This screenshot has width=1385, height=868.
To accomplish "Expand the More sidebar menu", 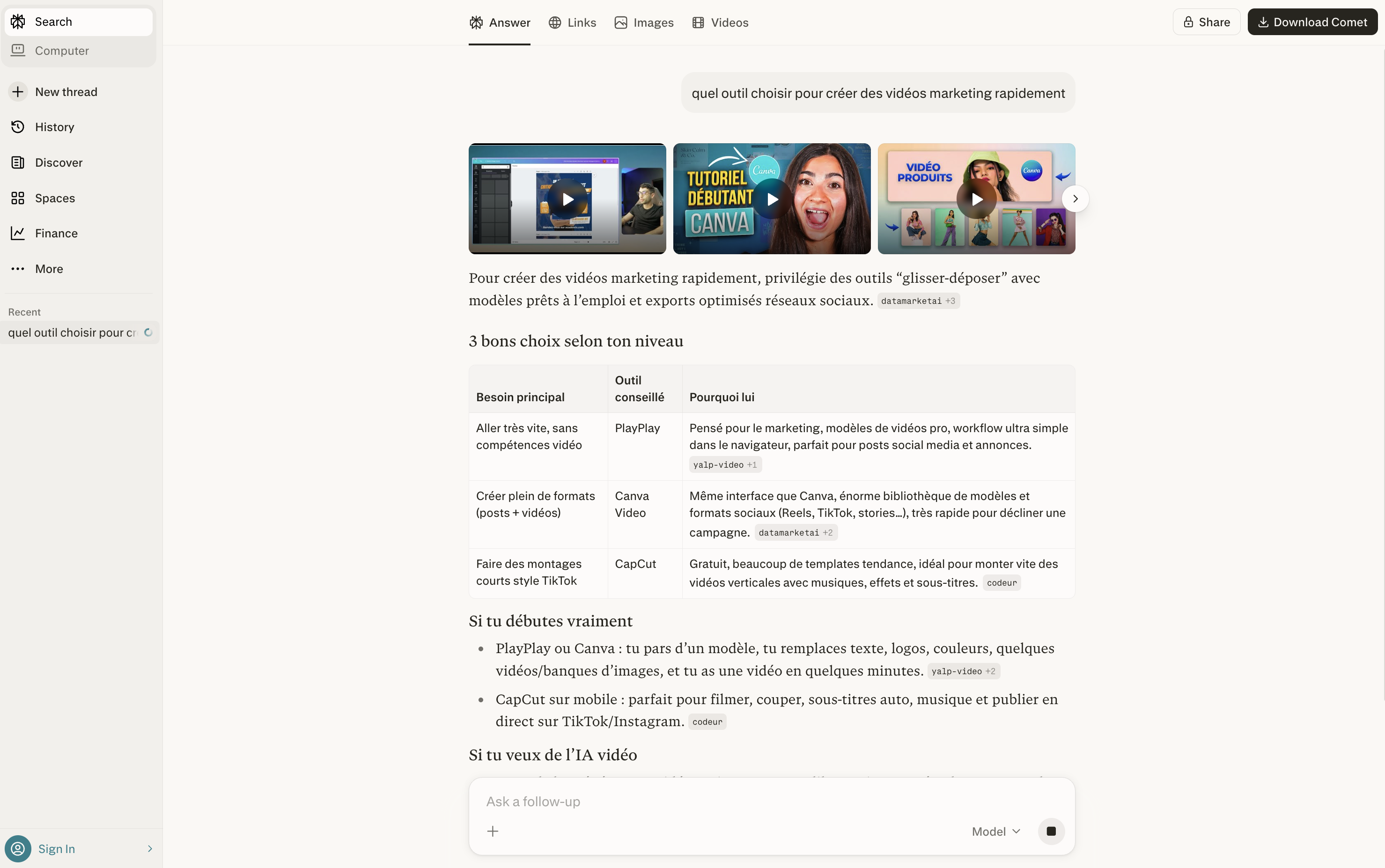I will pos(49,269).
